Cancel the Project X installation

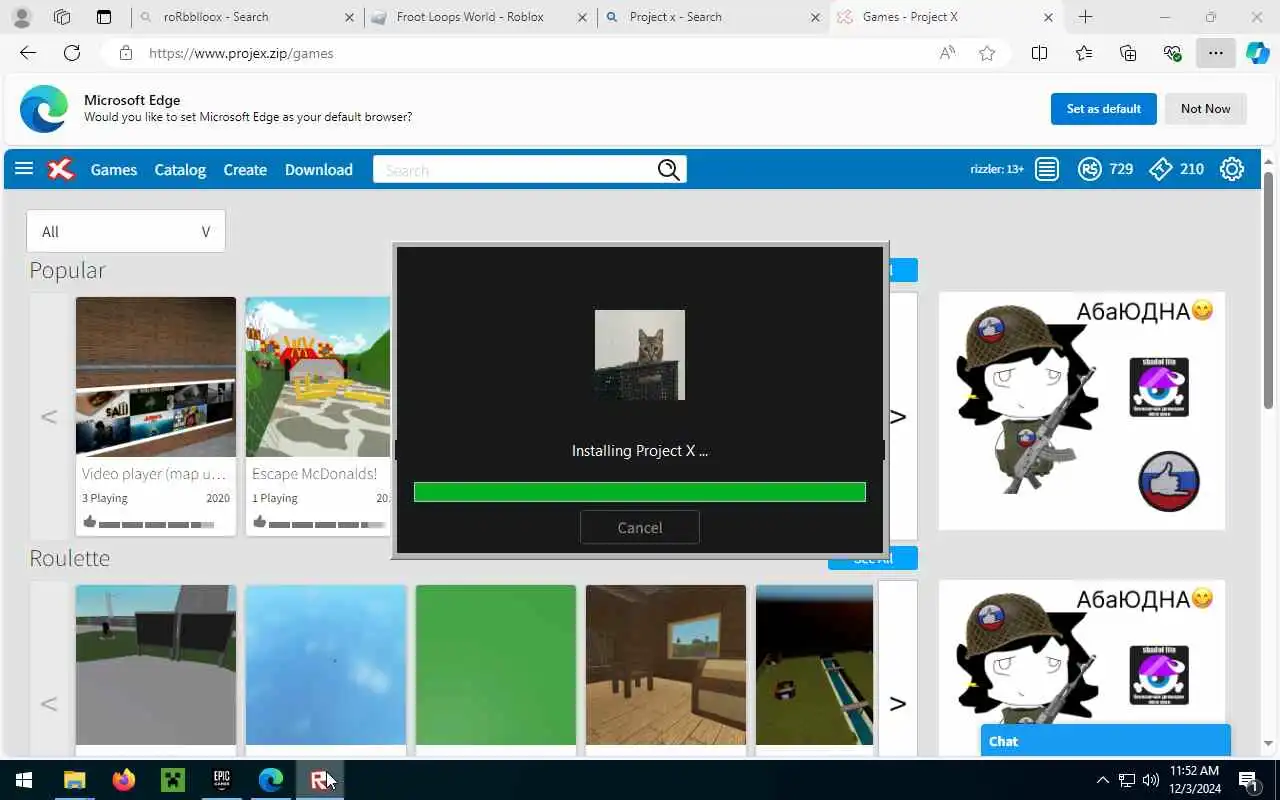pyautogui.click(x=640, y=527)
